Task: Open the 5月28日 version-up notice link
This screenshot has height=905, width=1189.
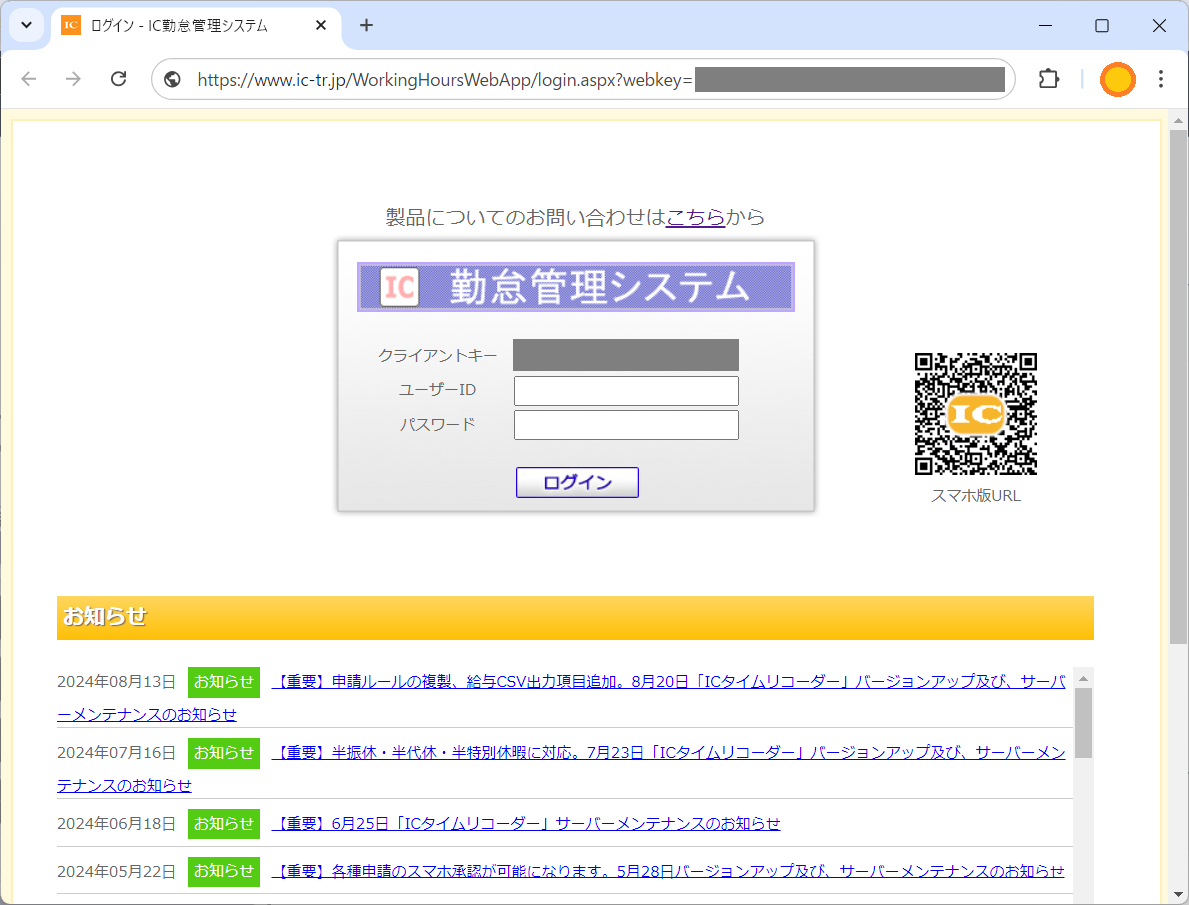Action: click(667, 871)
